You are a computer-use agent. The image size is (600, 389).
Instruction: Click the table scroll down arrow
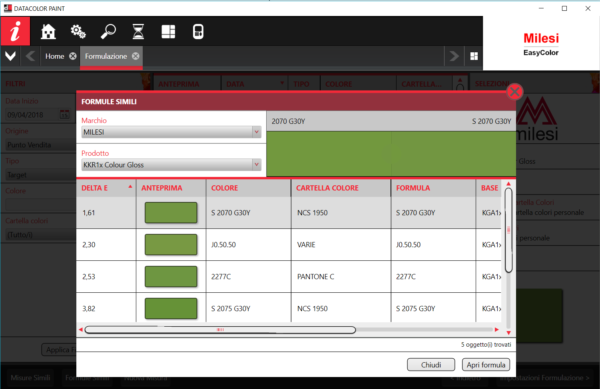coord(509,332)
